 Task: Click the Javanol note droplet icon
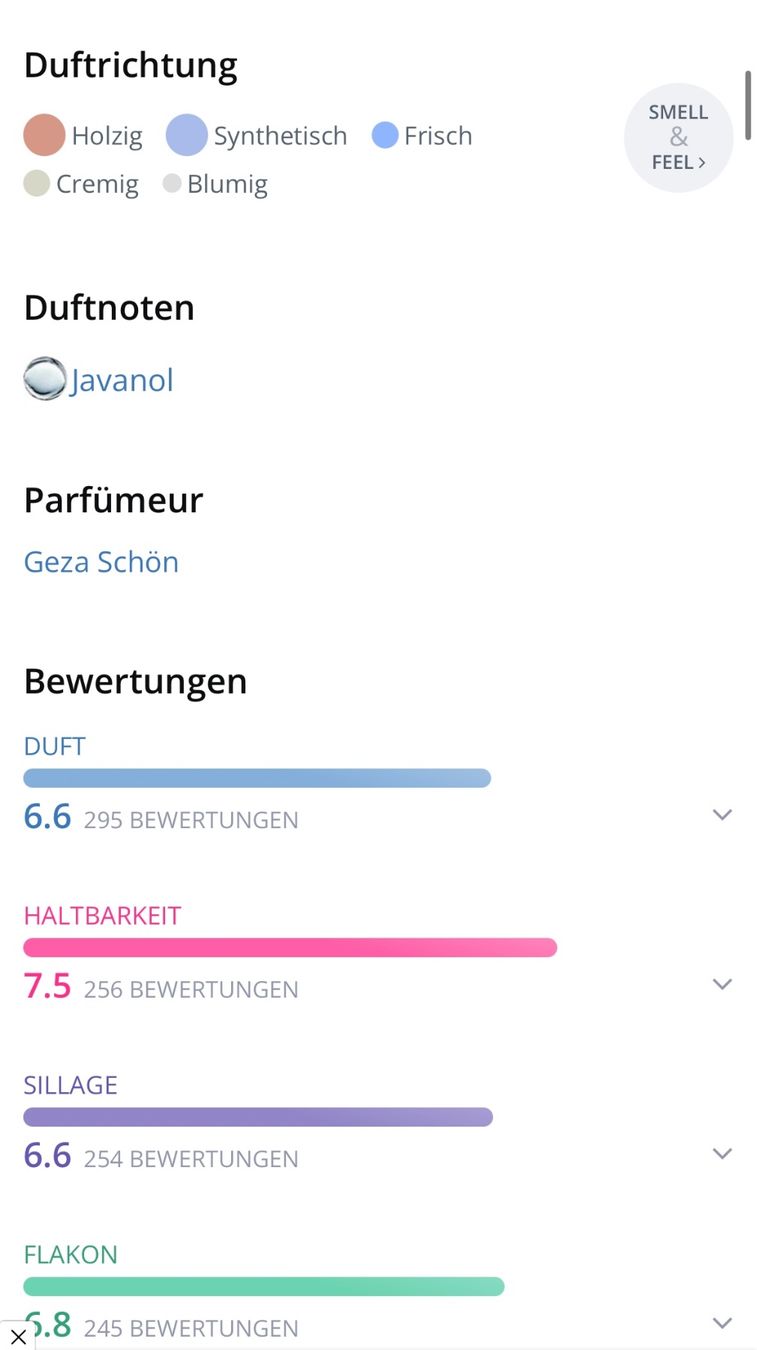pos(45,379)
